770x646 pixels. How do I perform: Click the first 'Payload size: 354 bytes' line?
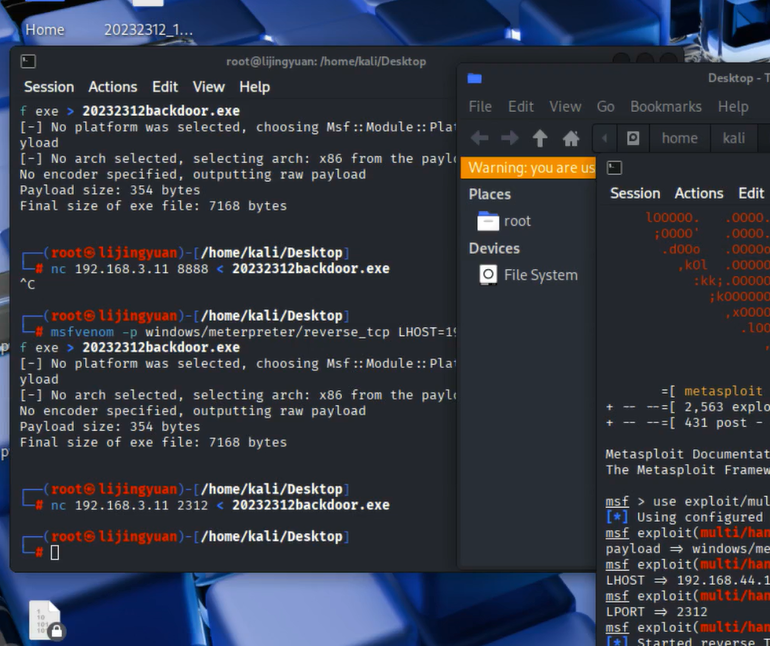[110, 190]
